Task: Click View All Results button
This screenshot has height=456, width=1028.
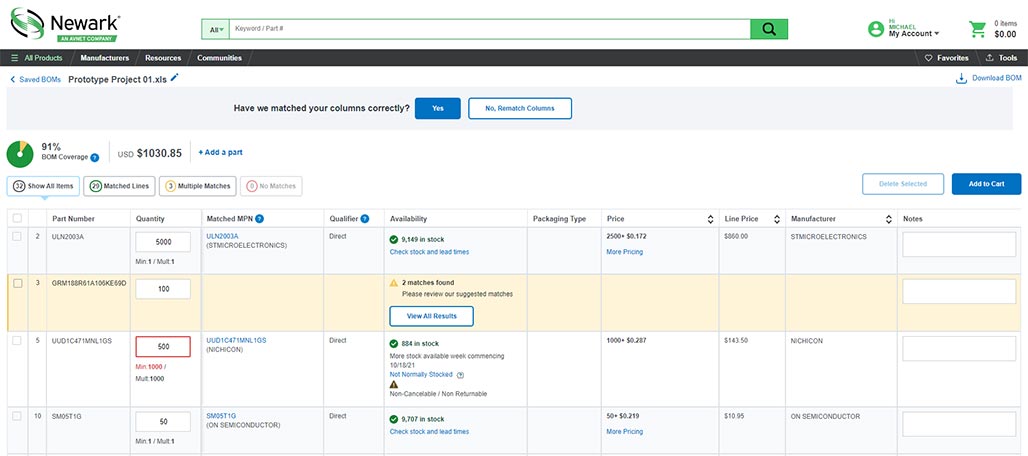Action: [x=431, y=316]
